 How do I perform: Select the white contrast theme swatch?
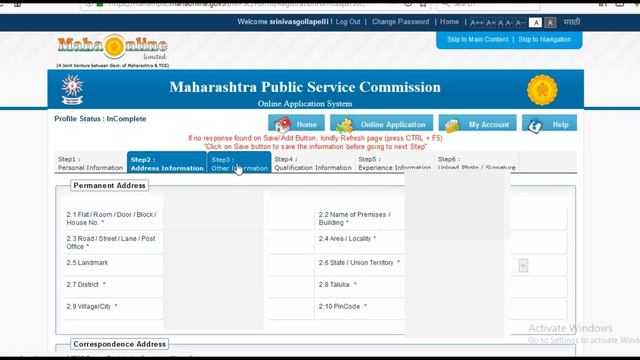[536, 23]
